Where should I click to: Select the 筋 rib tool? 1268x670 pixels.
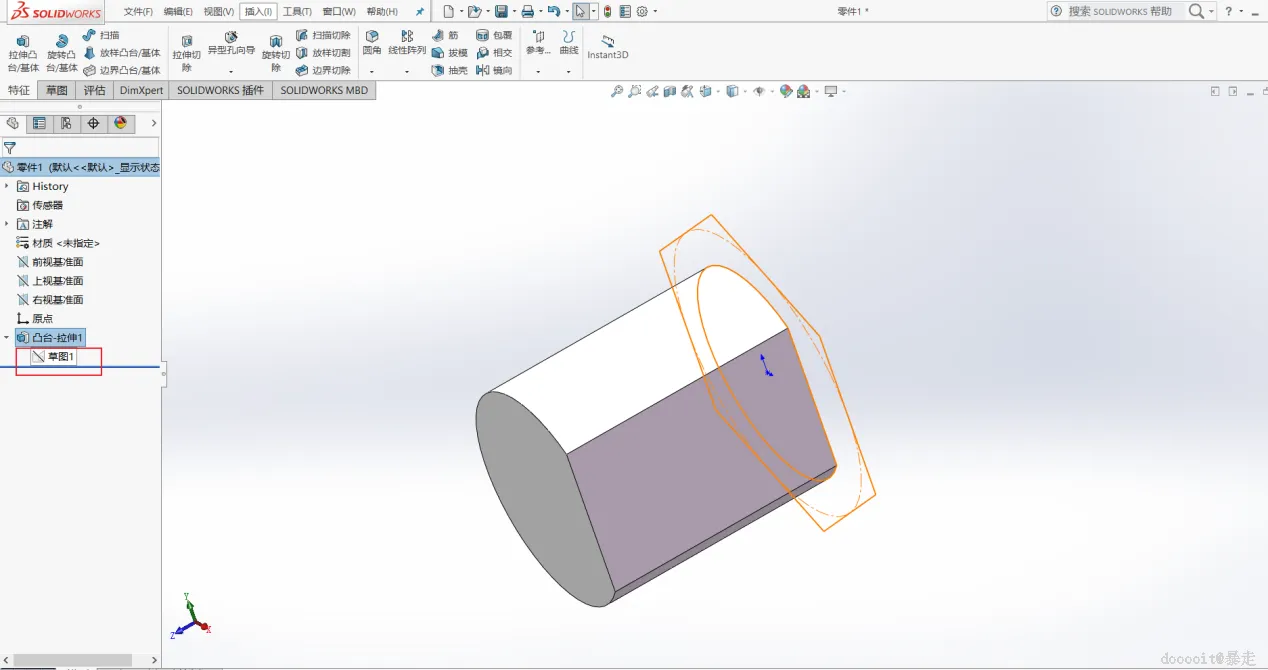point(445,35)
